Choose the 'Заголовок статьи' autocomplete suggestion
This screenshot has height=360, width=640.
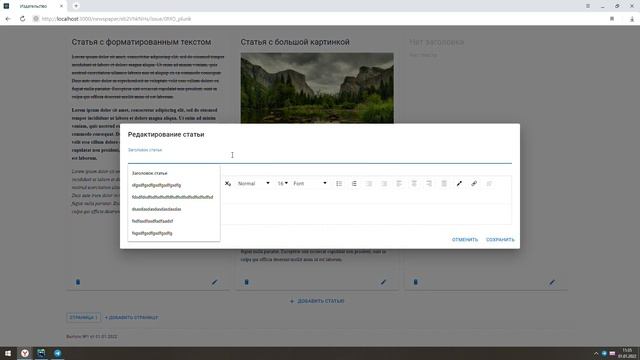pos(174,173)
